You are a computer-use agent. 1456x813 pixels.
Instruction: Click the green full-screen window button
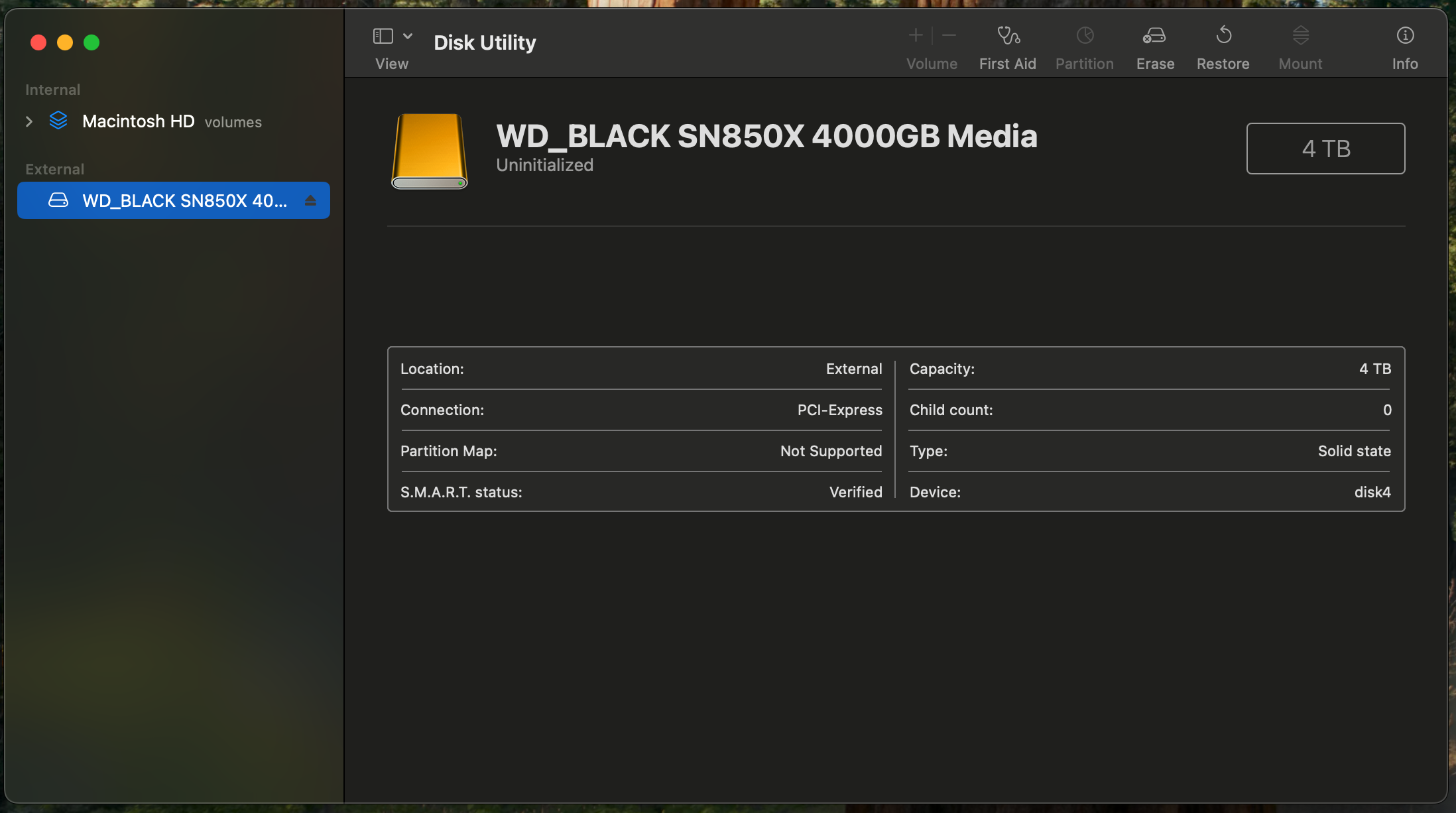(x=91, y=42)
